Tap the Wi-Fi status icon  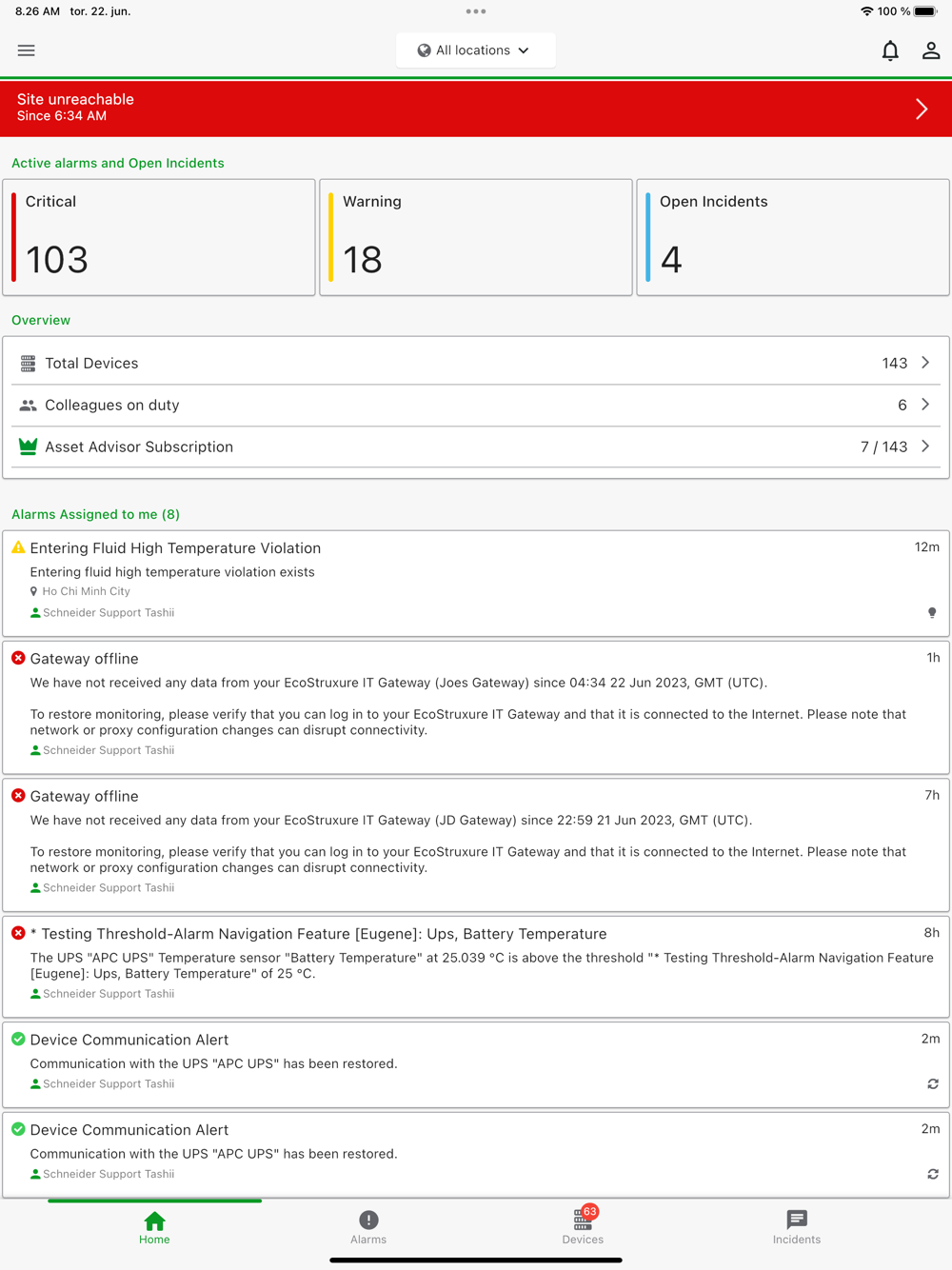click(866, 11)
